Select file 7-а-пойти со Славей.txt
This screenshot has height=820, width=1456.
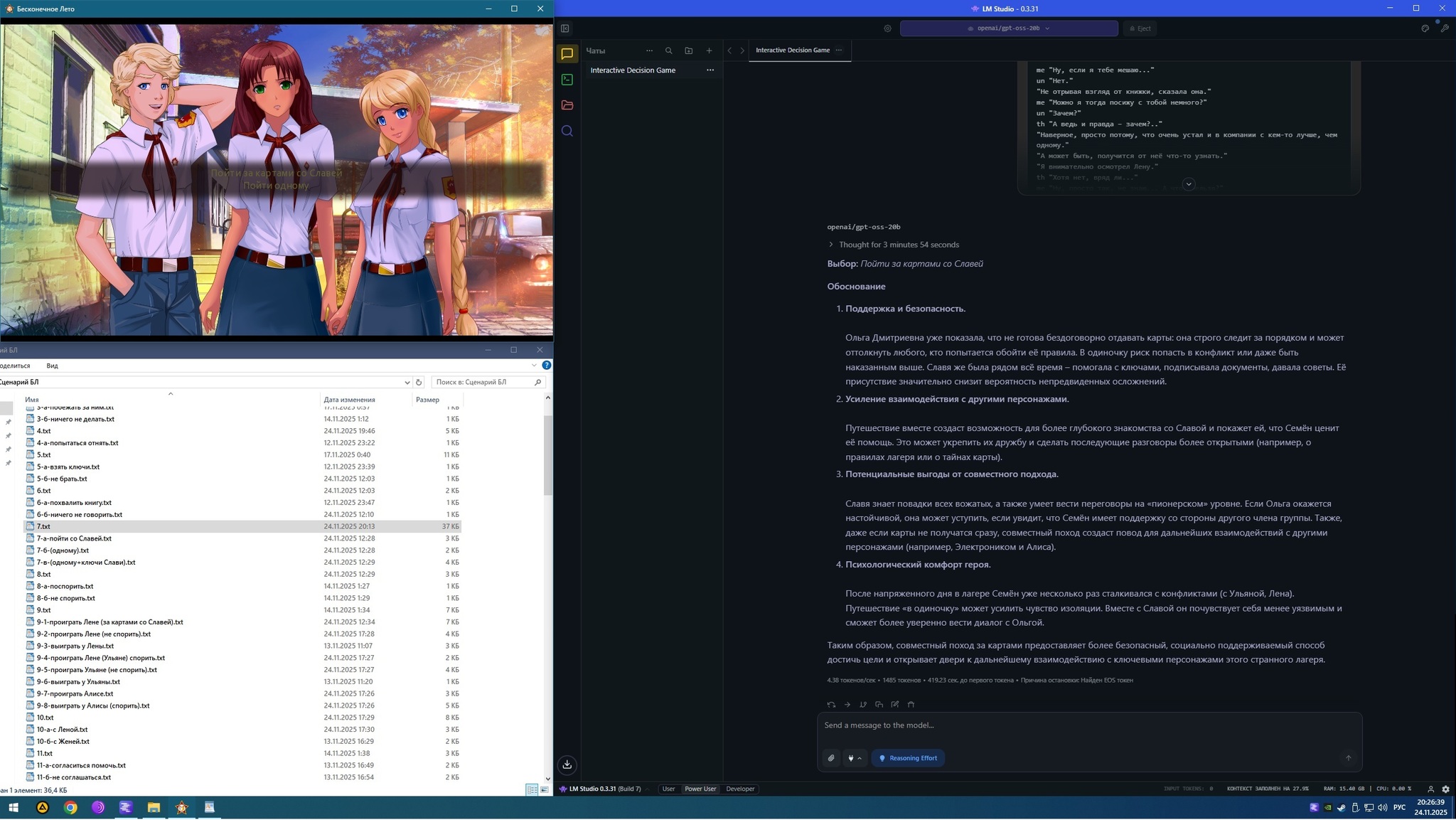(x=74, y=538)
